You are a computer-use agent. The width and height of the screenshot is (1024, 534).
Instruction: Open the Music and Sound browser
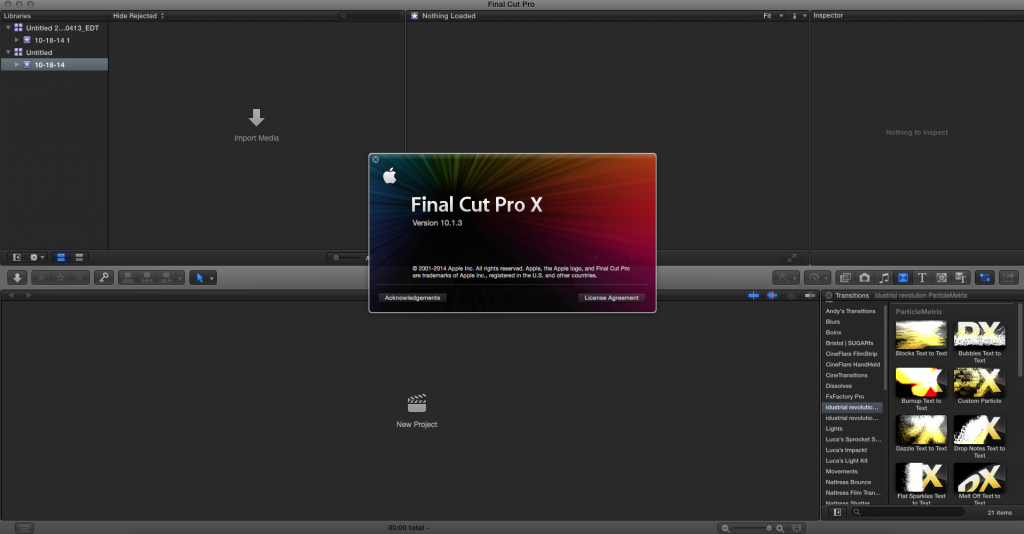[884, 277]
